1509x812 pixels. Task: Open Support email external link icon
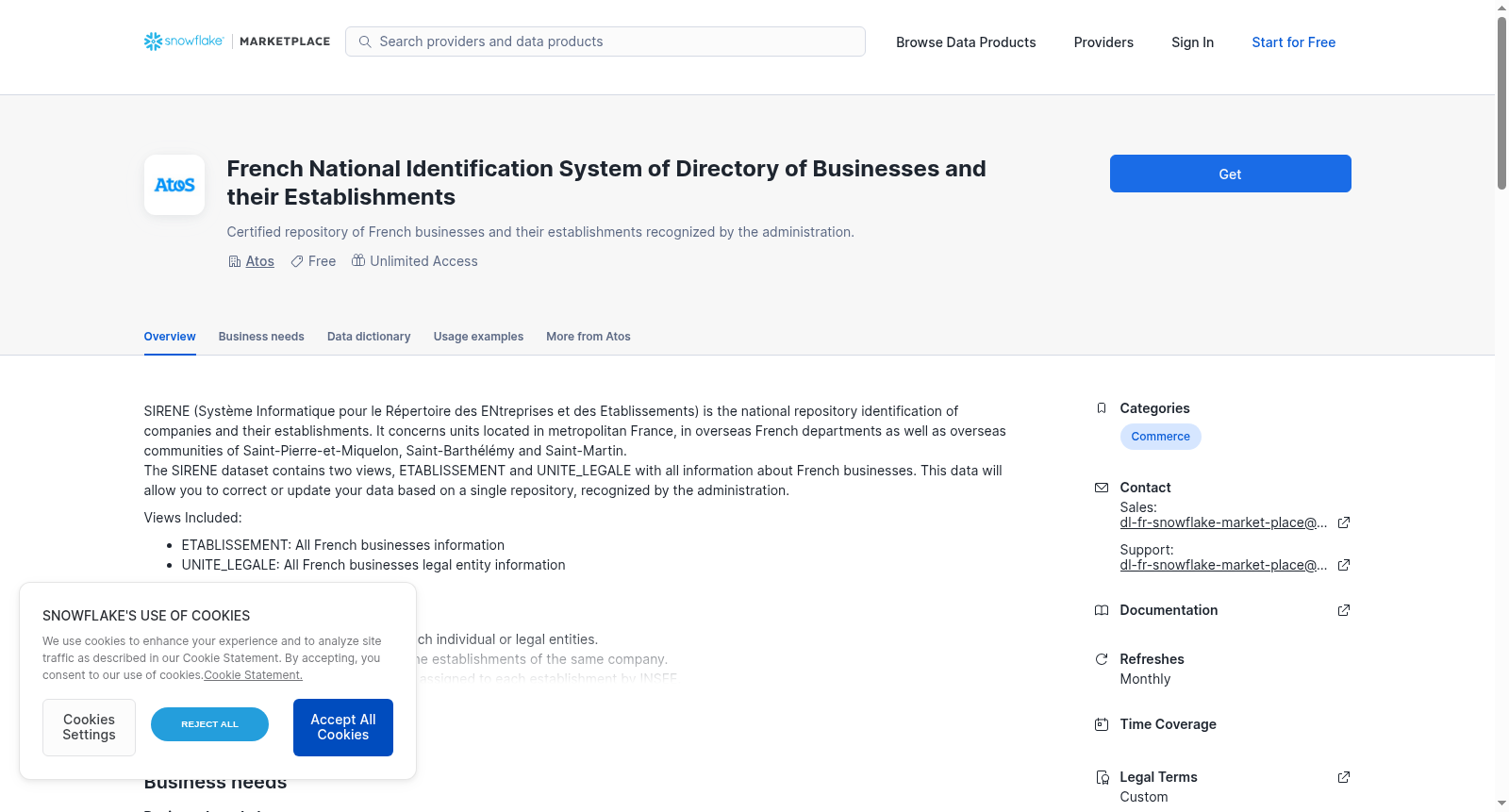(x=1344, y=565)
